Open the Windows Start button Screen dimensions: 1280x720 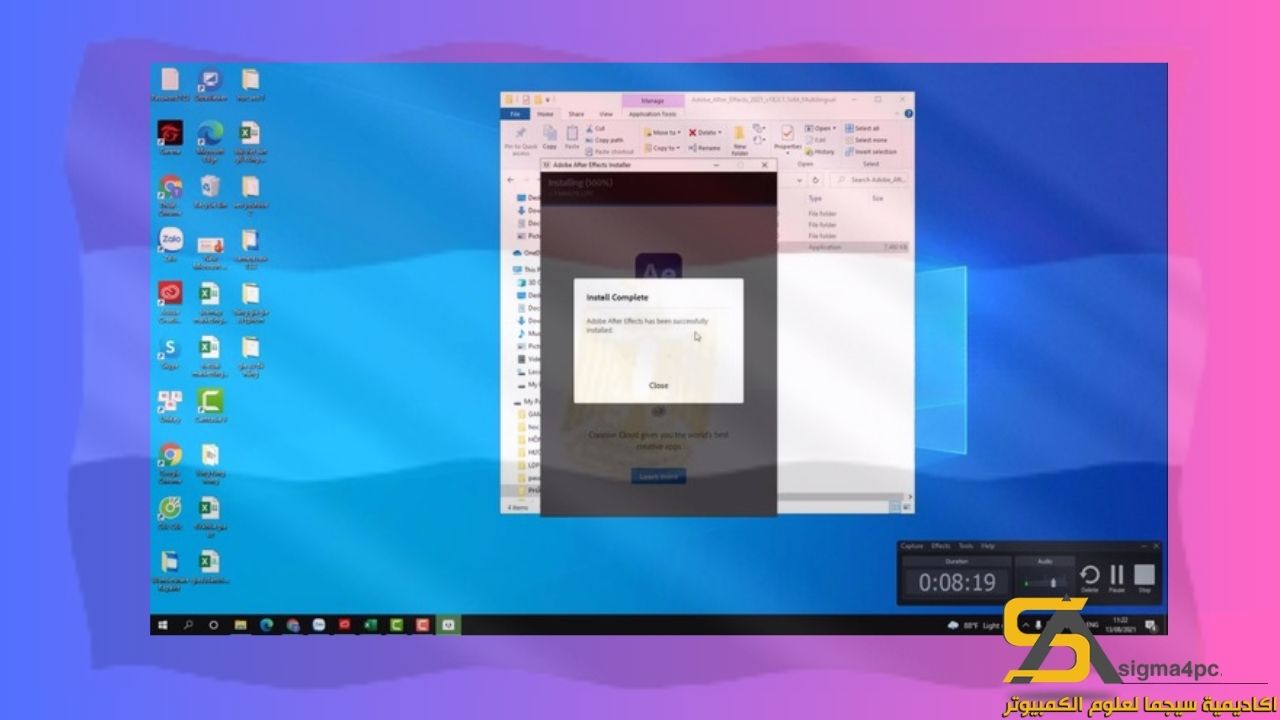164,625
